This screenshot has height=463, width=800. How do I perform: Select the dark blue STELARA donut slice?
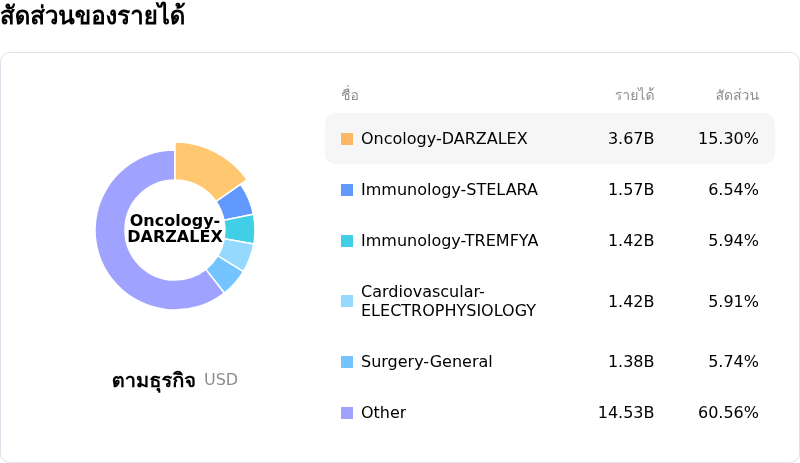[x=236, y=202]
